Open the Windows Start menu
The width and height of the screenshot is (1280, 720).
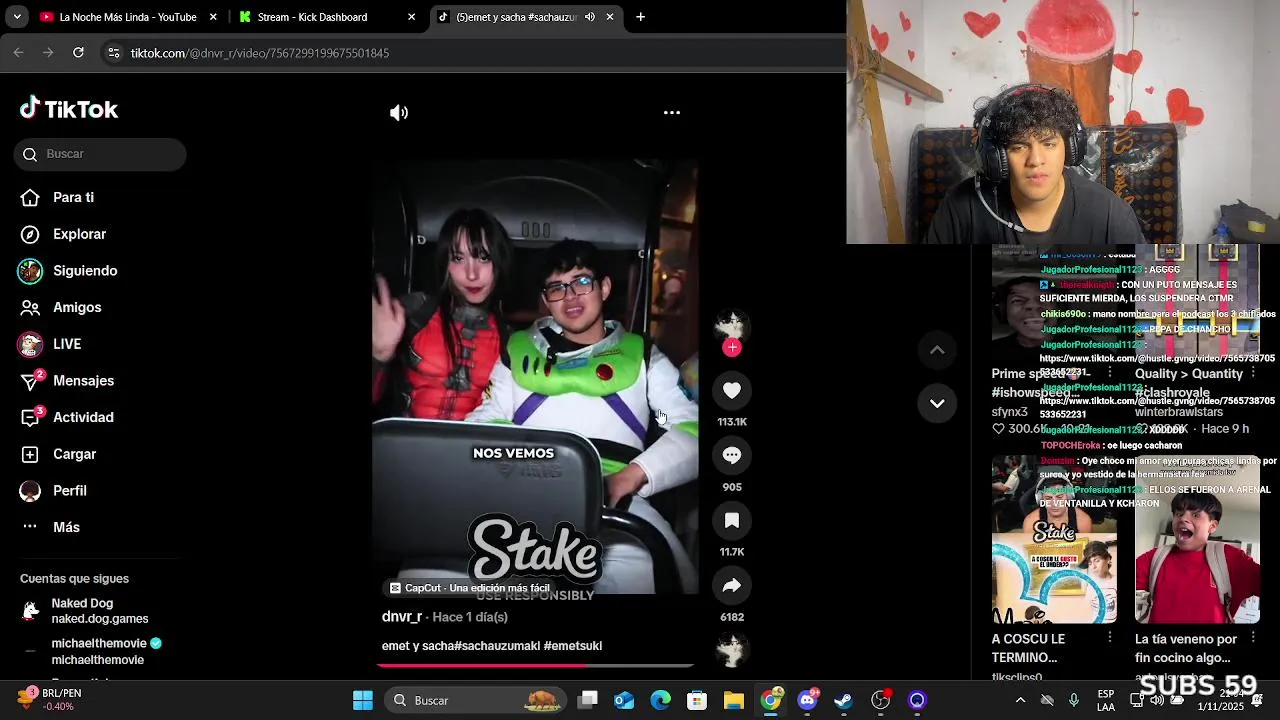(363, 700)
